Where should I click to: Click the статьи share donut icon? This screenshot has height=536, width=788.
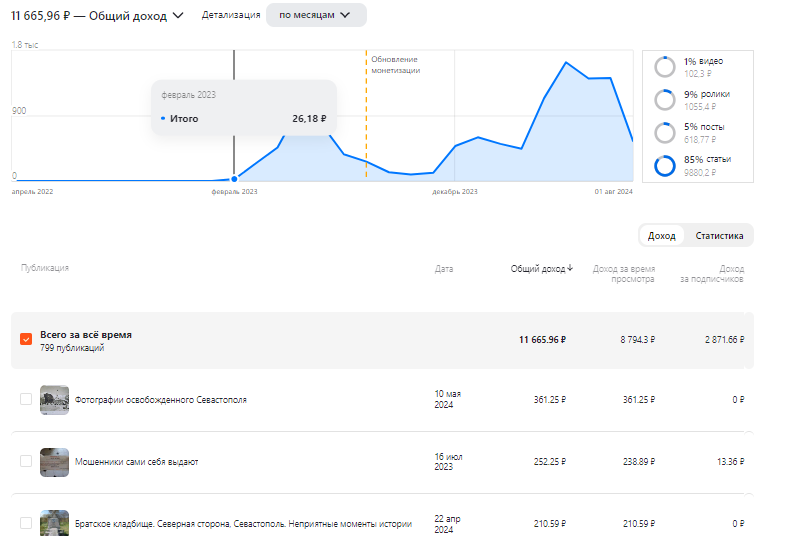[x=664, y=166]
